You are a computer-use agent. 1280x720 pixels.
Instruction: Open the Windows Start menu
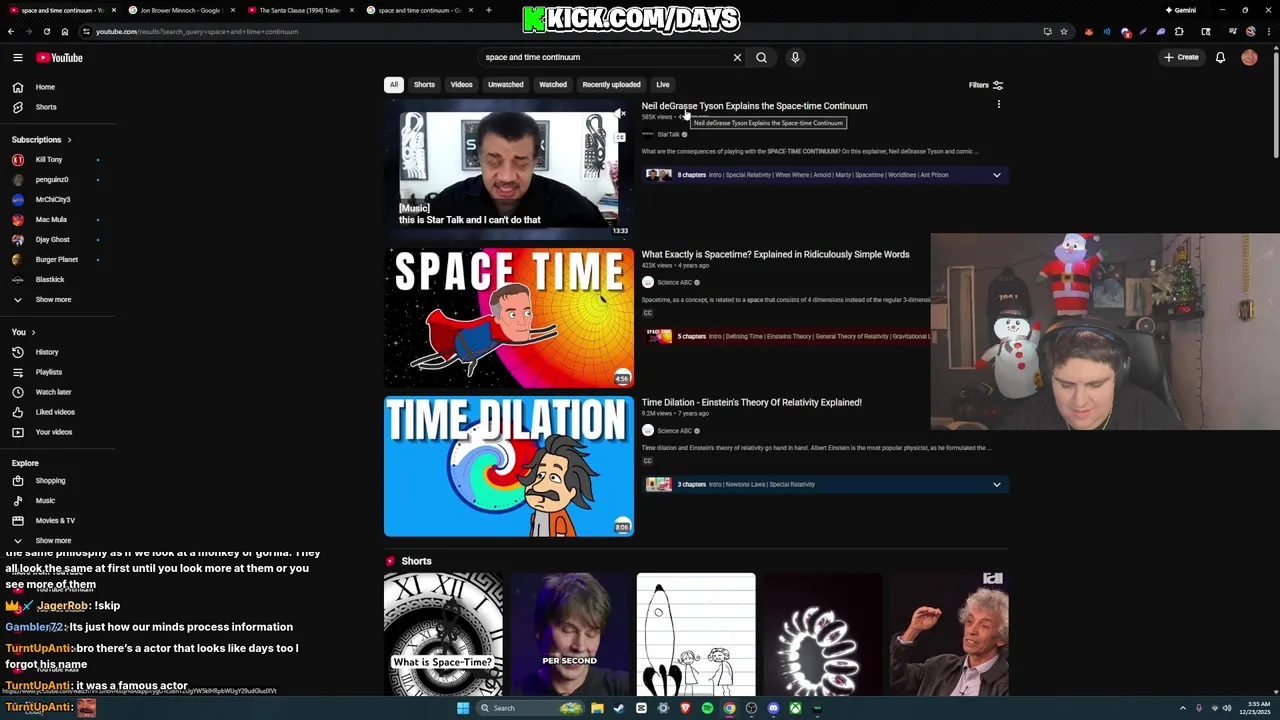tap(463, 708)
